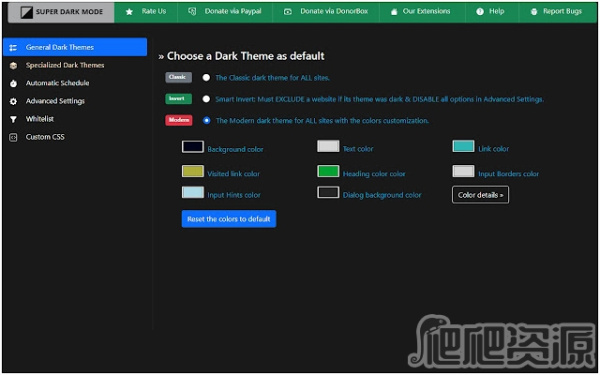
Task: Click the Specialized Dark Themes cube icon
Action: point(13,65)
